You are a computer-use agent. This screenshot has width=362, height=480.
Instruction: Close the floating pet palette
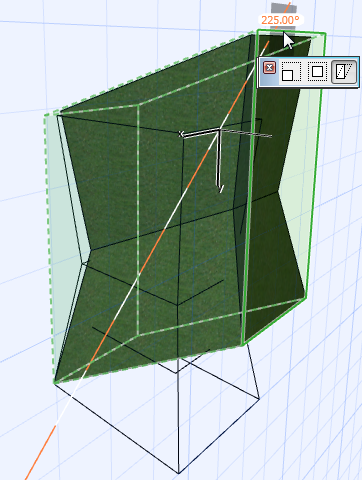tap(269, 68)
